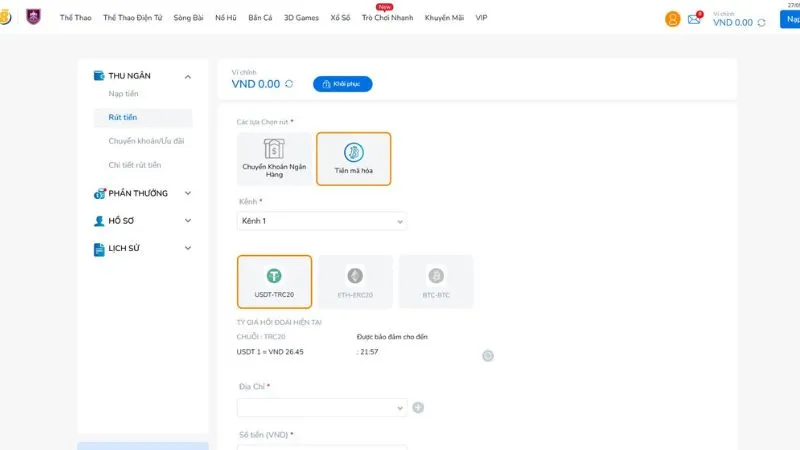800x450 pixels.
Task: Click the Hồ Sơ profile icon
Action: pos(99,221)
